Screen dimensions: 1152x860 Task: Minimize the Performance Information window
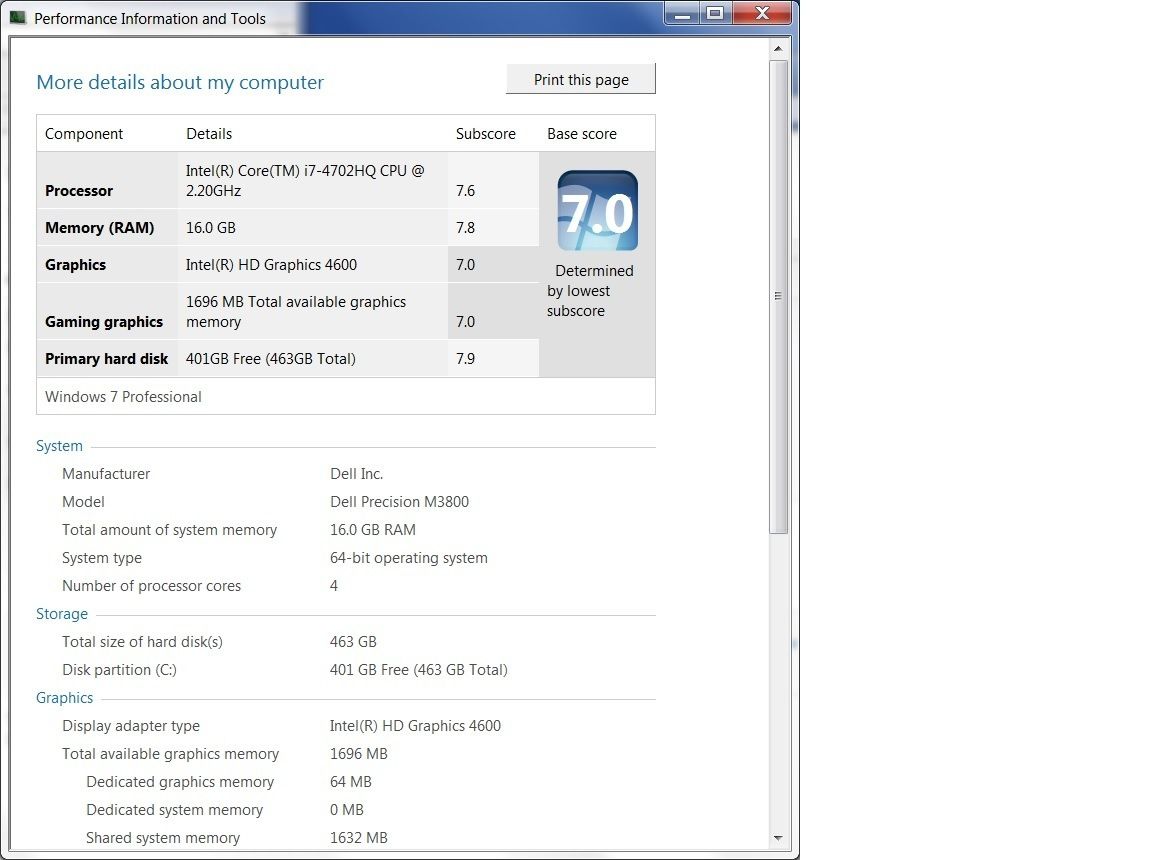[x=682, y=13]
